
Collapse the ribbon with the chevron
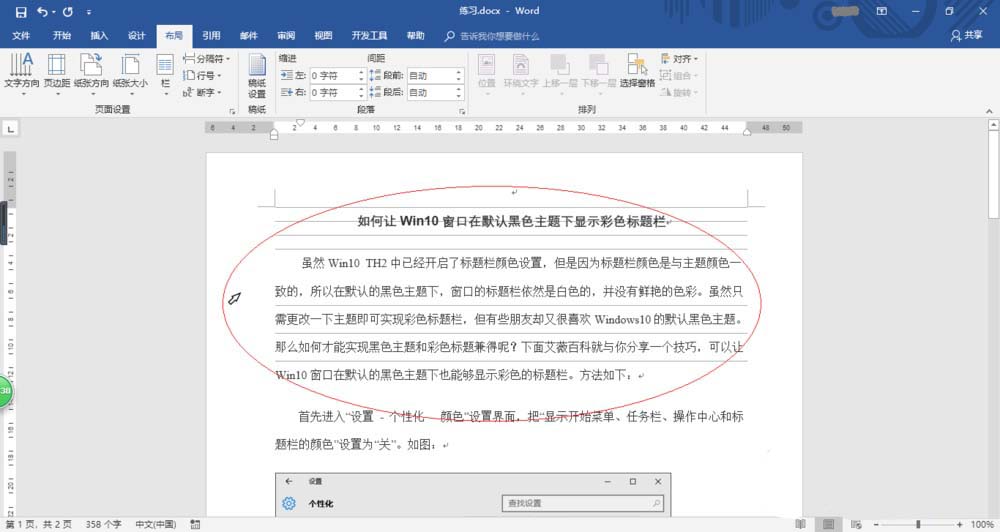[x=989, y=111]
